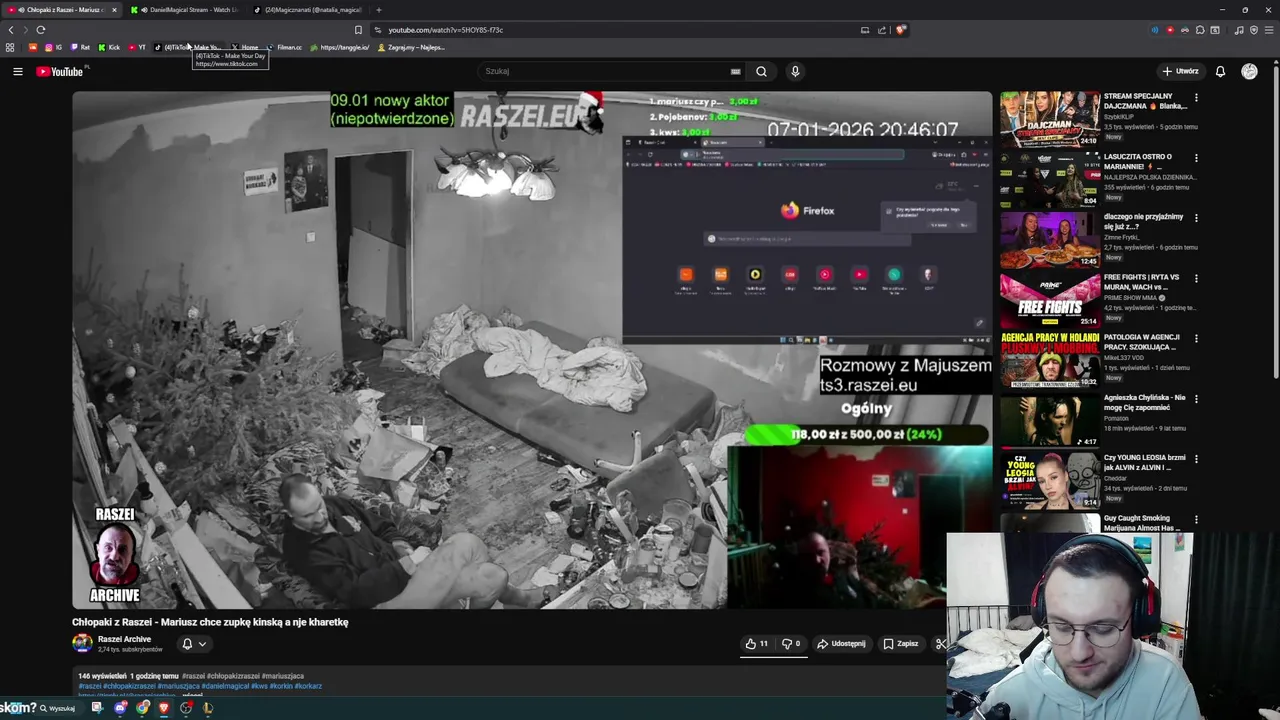Click the Udostępnij share button

click(841, 644)
